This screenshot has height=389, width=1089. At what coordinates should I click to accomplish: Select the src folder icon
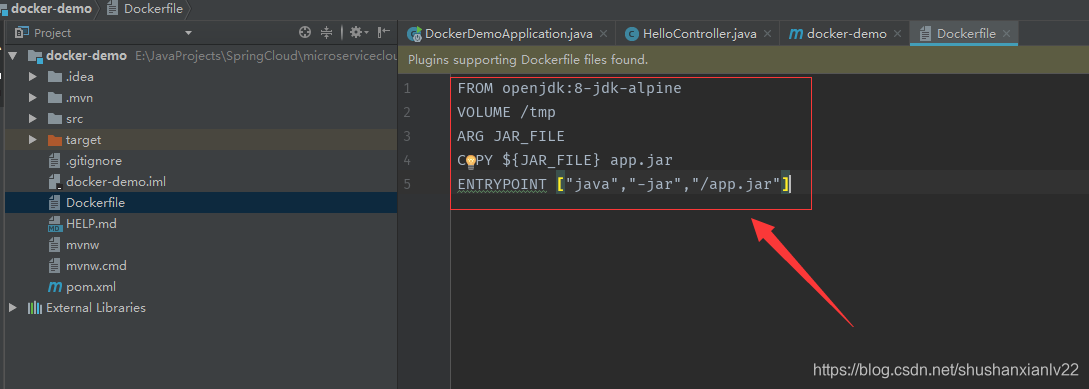pos(55,119)
